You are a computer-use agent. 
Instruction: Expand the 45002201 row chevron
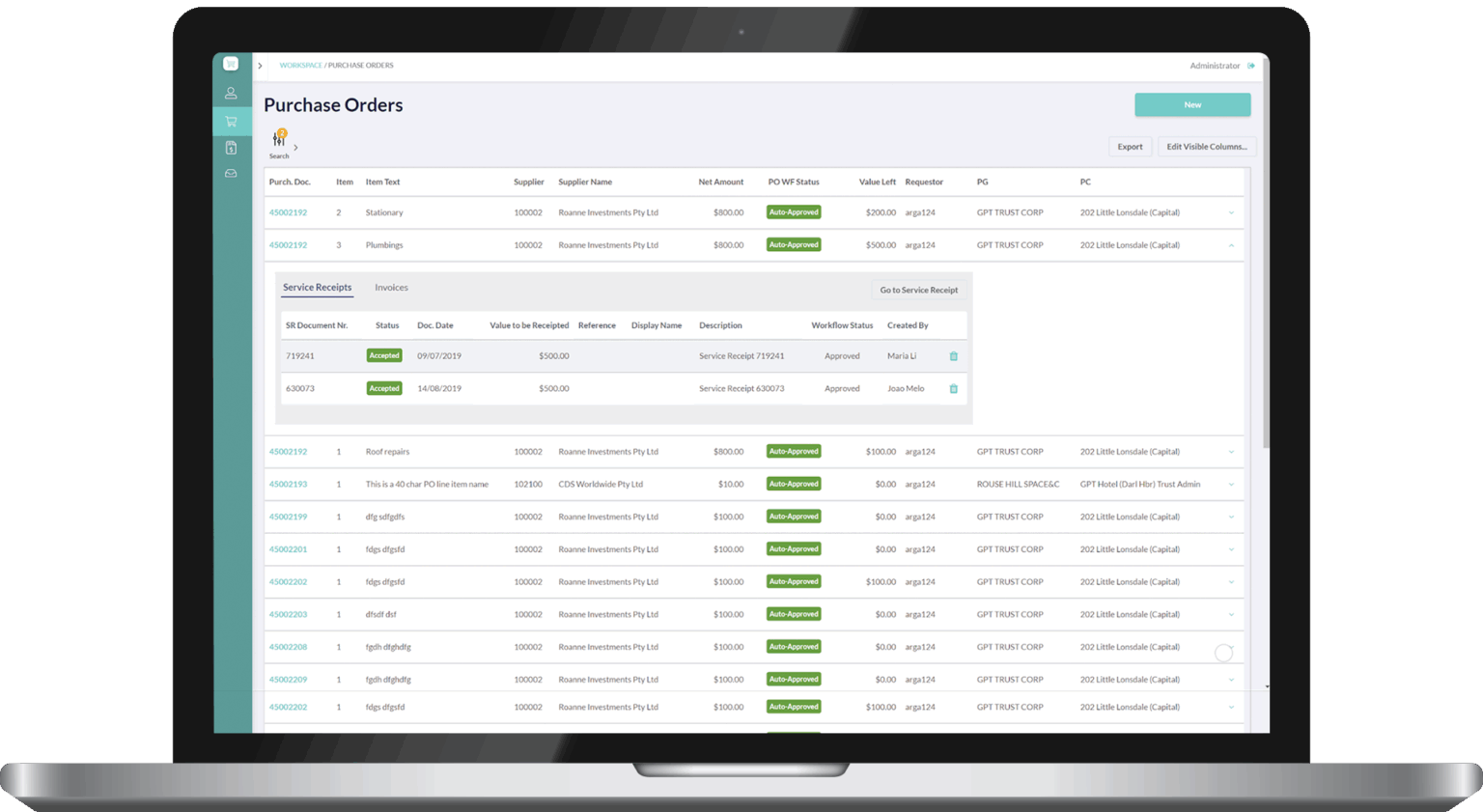1231,549
